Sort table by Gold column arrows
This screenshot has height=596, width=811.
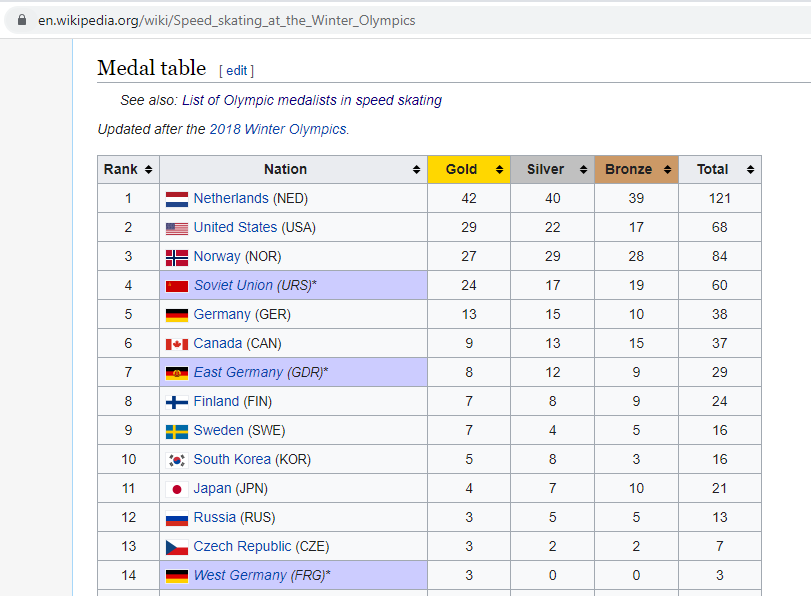click(499, 170)
